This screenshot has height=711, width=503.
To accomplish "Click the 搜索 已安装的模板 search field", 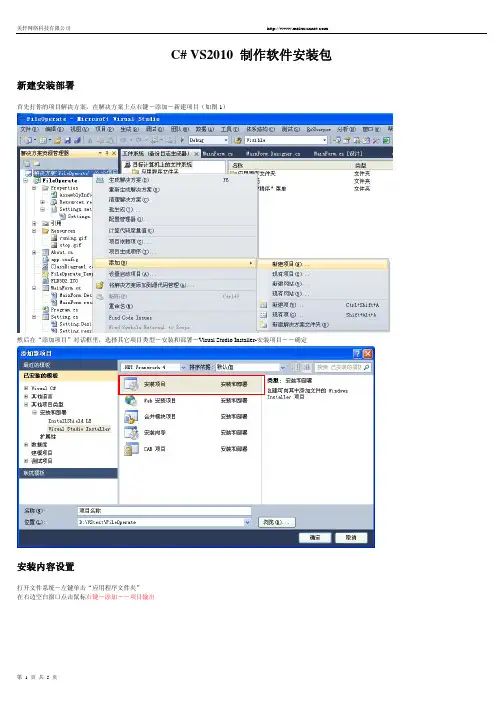I will click(343, 367).
